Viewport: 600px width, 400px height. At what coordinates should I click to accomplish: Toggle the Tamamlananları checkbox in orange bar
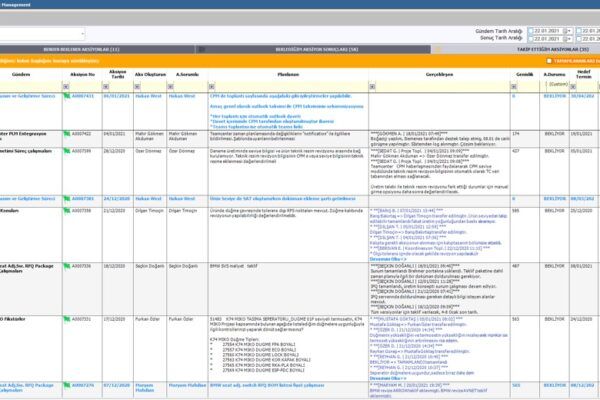pos(549,61)
